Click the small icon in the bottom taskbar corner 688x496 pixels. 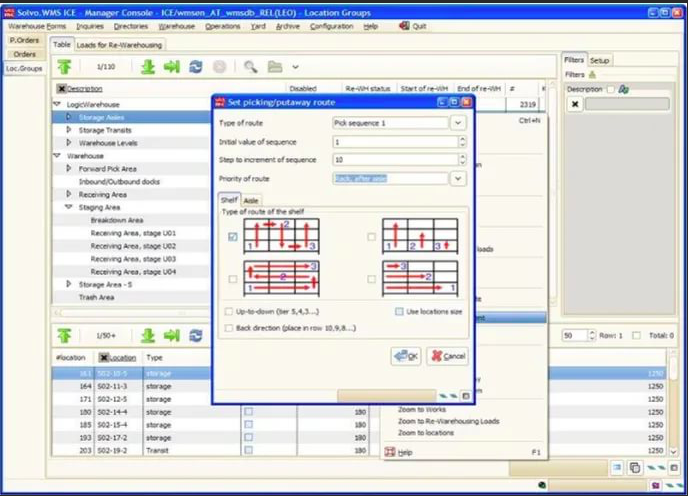click(x=656, y=485)
